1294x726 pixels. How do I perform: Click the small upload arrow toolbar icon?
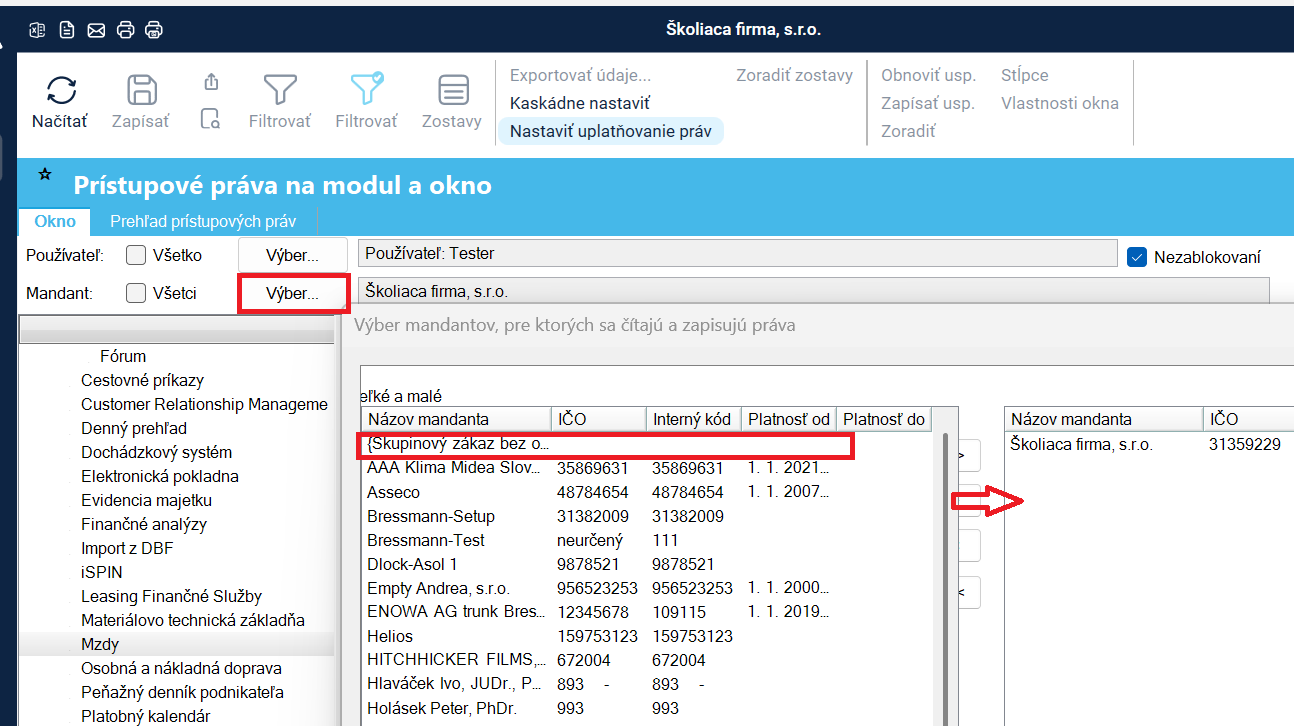tap(211, 82)
